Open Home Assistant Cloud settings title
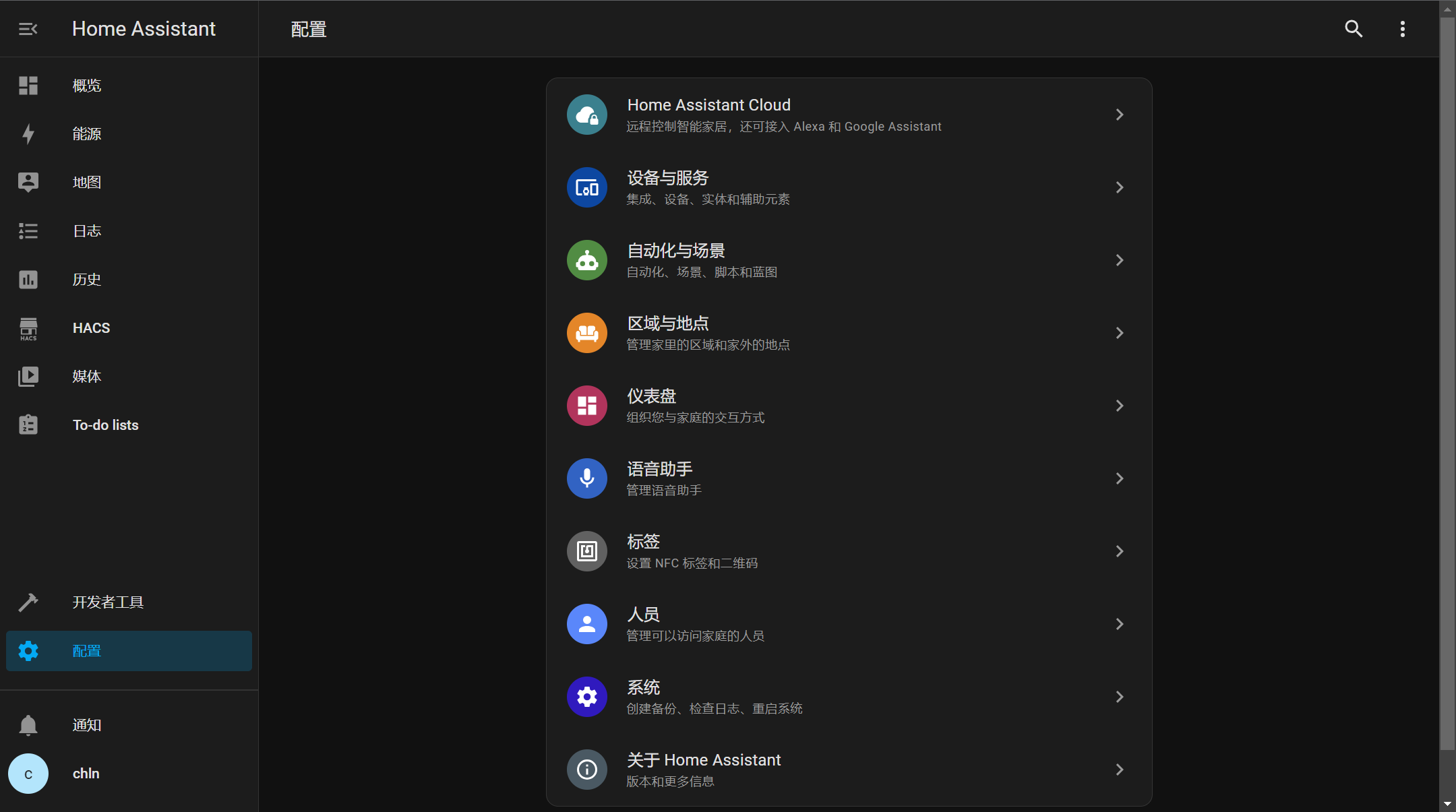The image size is (1456, 812). [709, 105]
